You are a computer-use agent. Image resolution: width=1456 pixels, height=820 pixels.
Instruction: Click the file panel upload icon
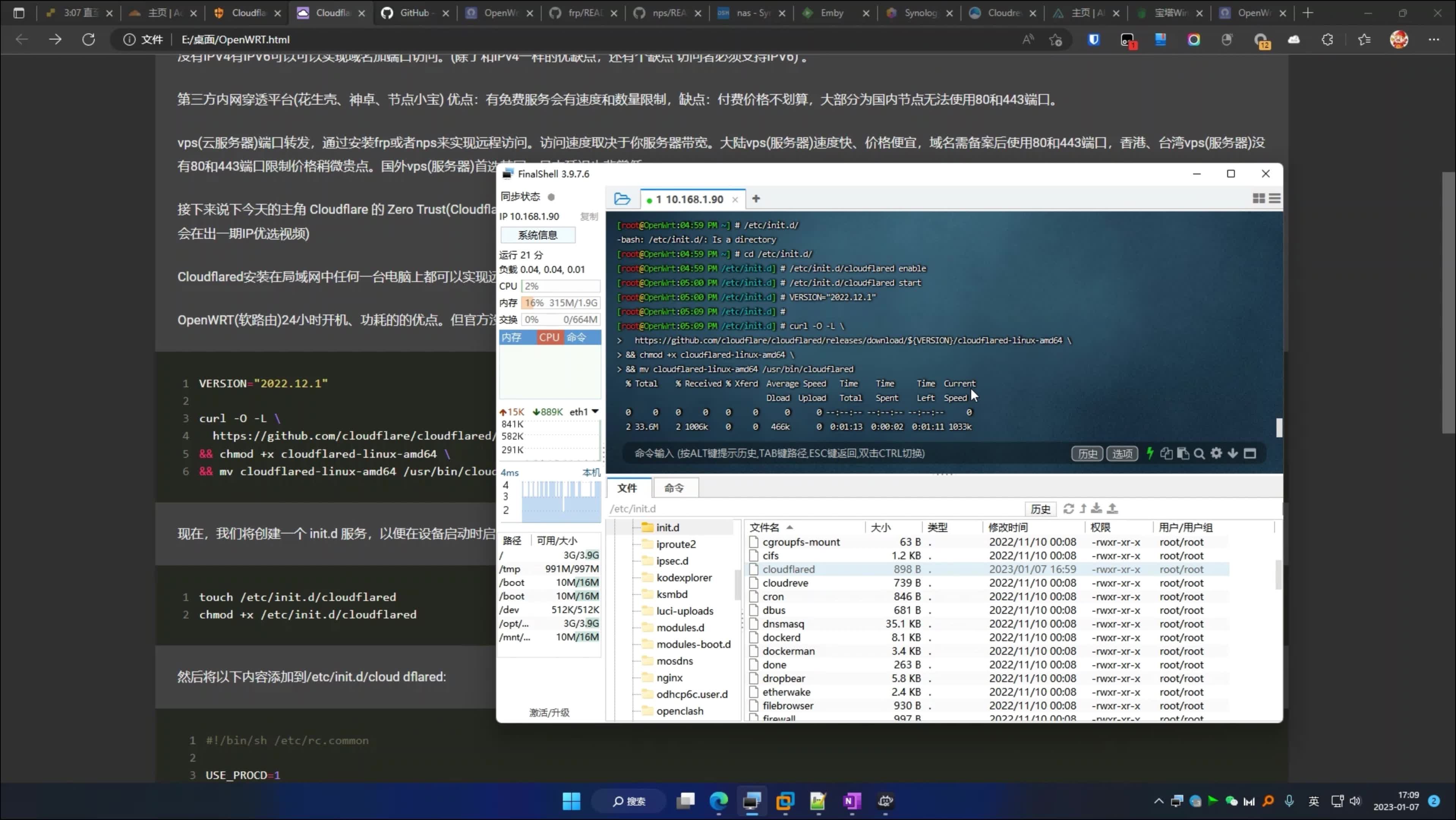(1112, 509)
